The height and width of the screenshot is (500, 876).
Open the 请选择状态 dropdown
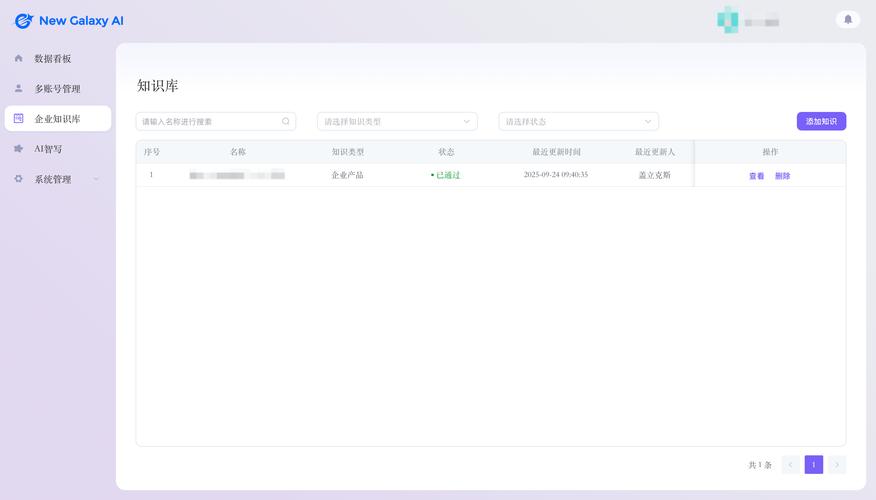click(578, 121)
